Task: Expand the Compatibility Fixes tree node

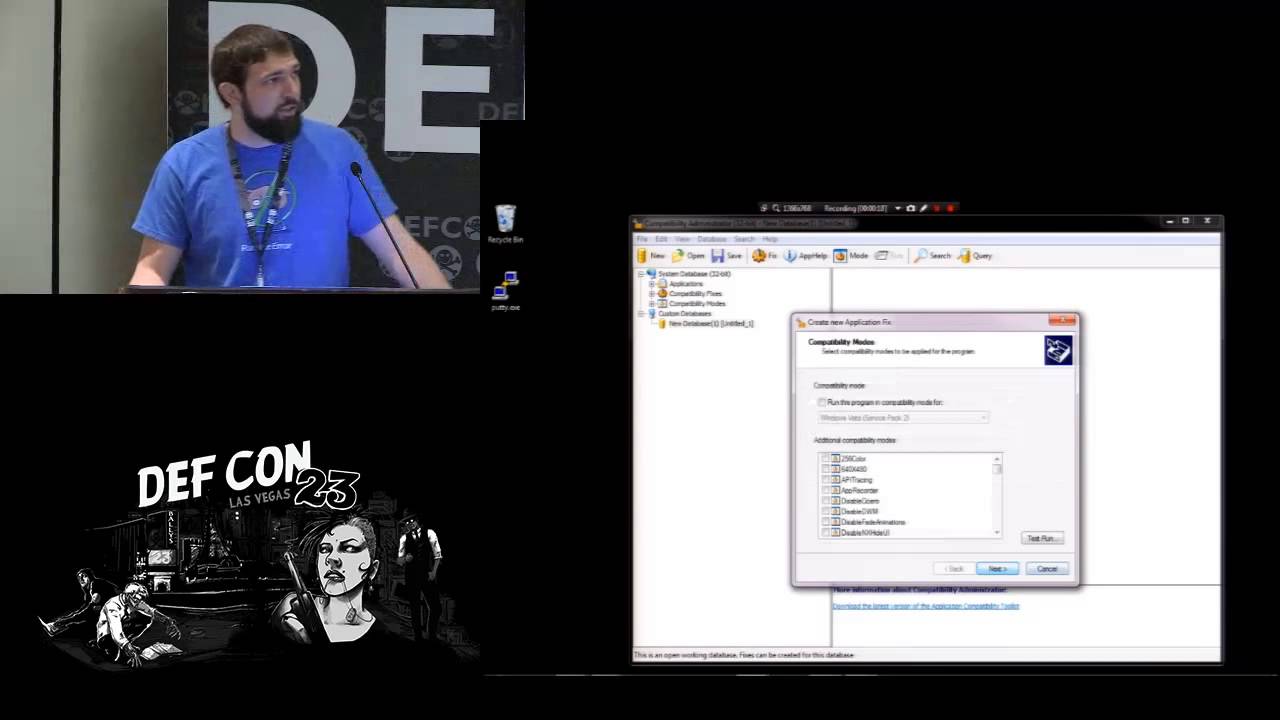Action: [652, 294]
